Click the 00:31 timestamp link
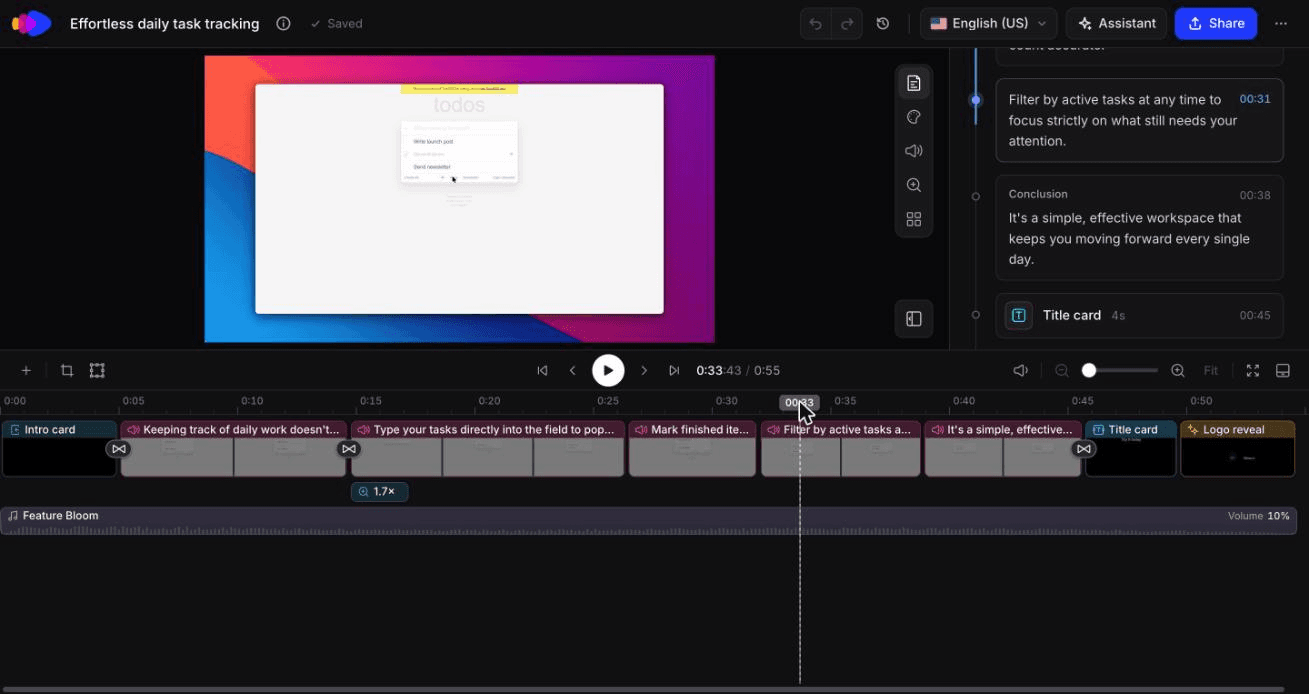 pos(1255,99)
